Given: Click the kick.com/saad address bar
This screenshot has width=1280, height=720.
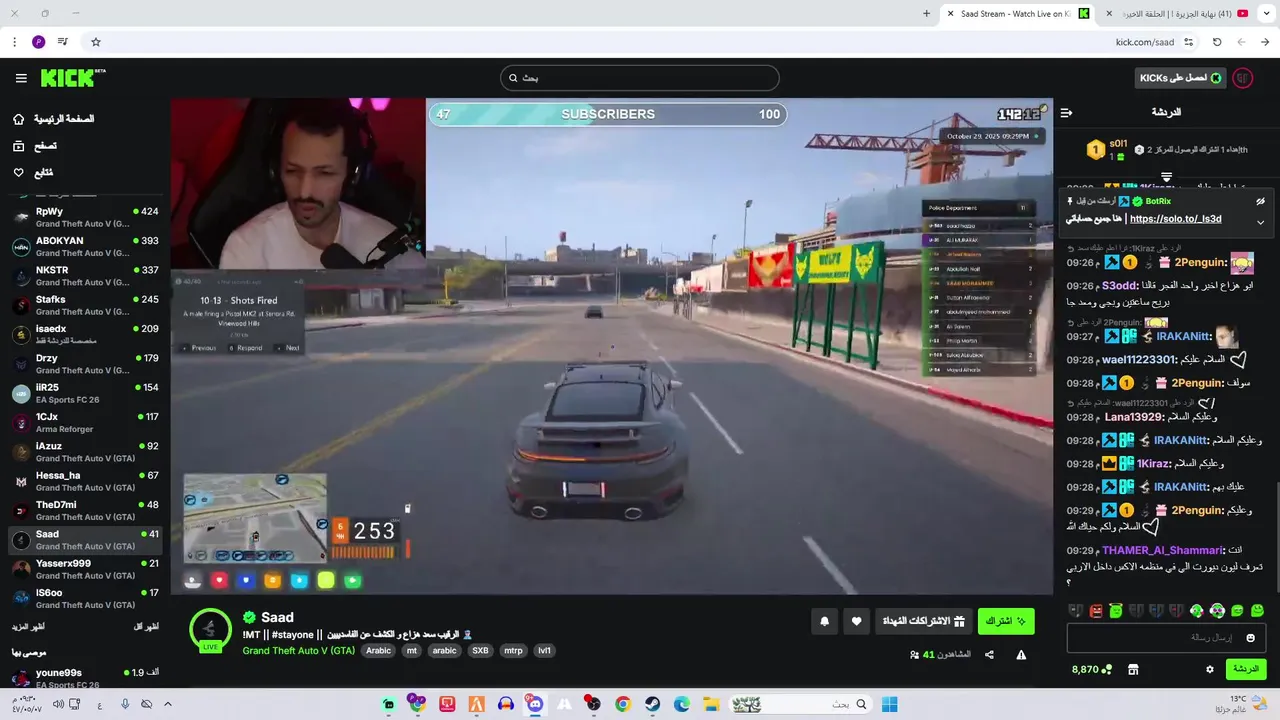Looking at the screenshot, I should (1144, 42).
